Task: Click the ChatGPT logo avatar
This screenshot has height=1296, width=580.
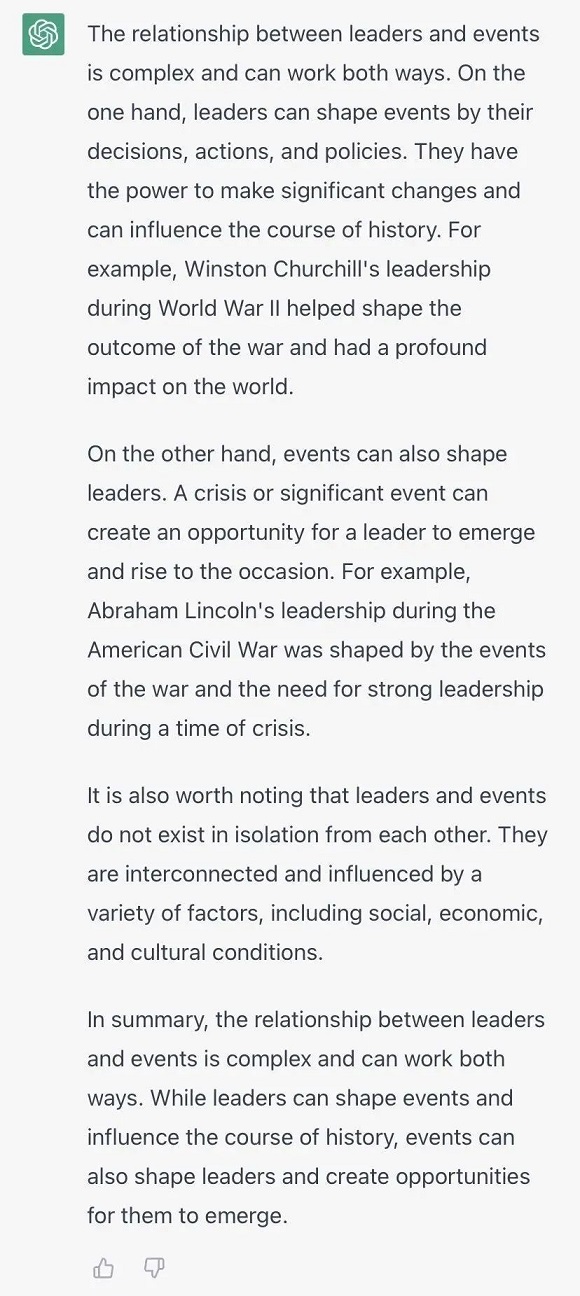Action: click(x=43, y=35)
